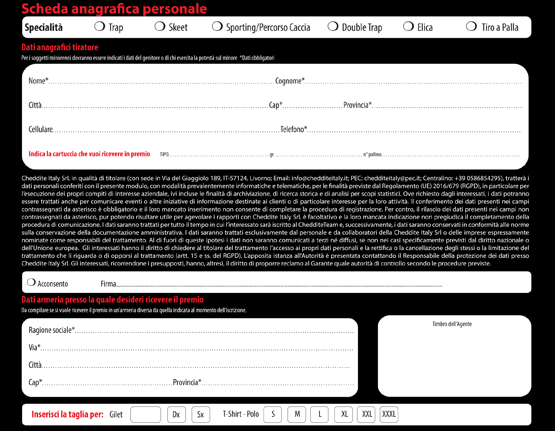Click the Gilet label

pyautogui.click(x=116, y=414)
